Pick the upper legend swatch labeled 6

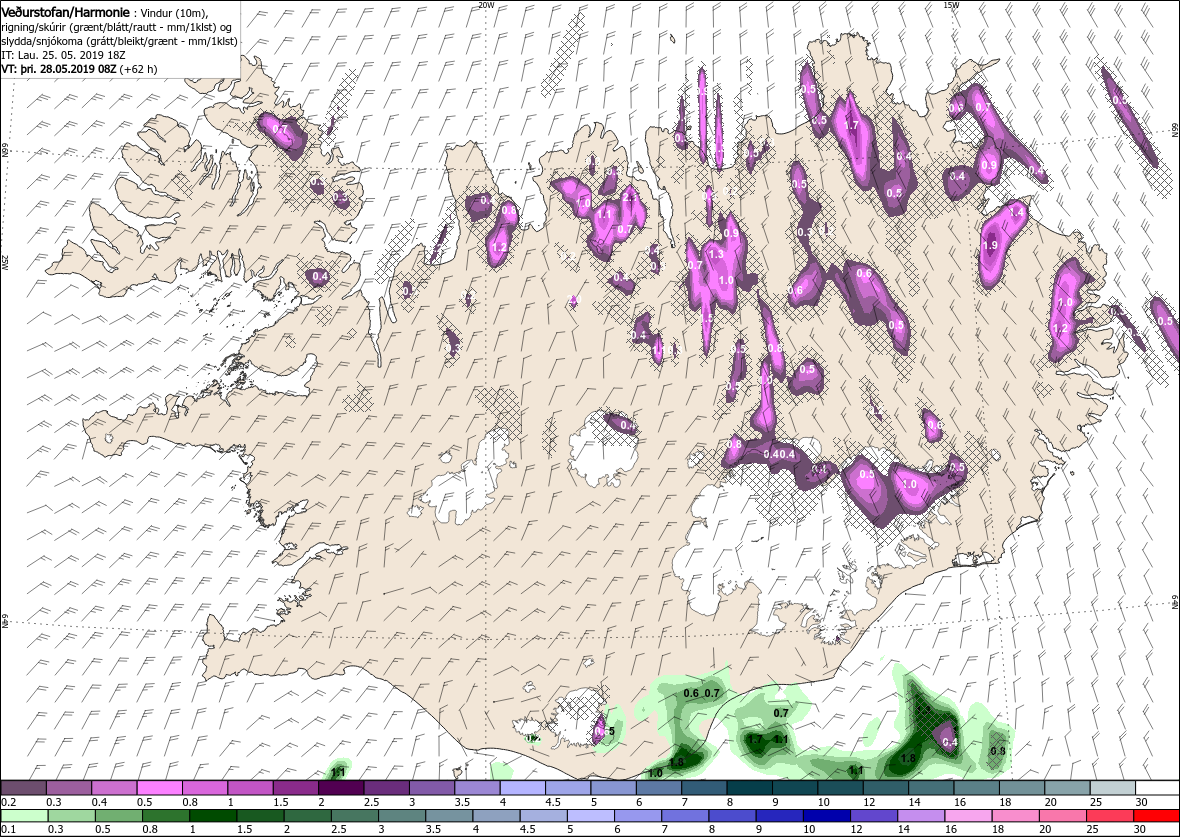(658, 788)
